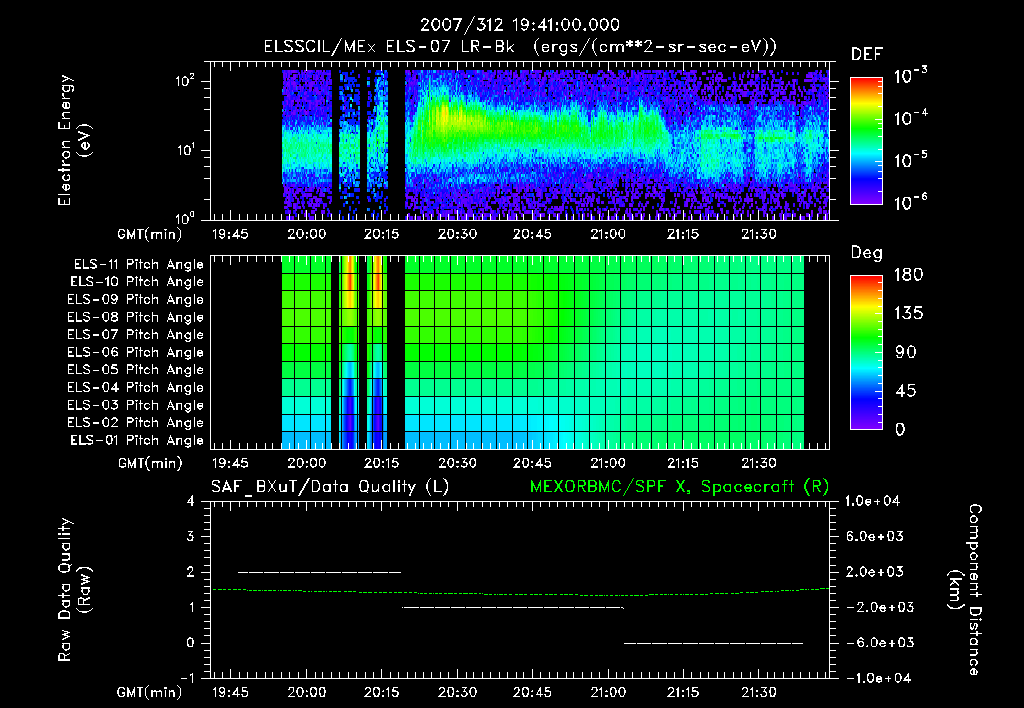Click the Deg colorbar label
The image size is (1024, 708).
(867, 253)
